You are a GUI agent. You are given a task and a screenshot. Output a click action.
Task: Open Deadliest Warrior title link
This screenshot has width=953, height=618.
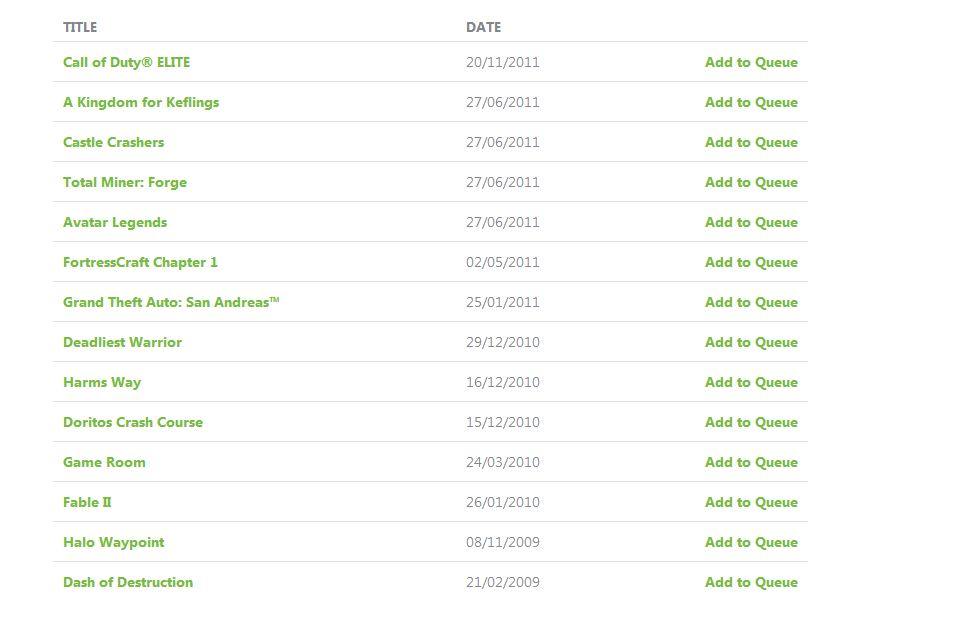tap(123, 343)
